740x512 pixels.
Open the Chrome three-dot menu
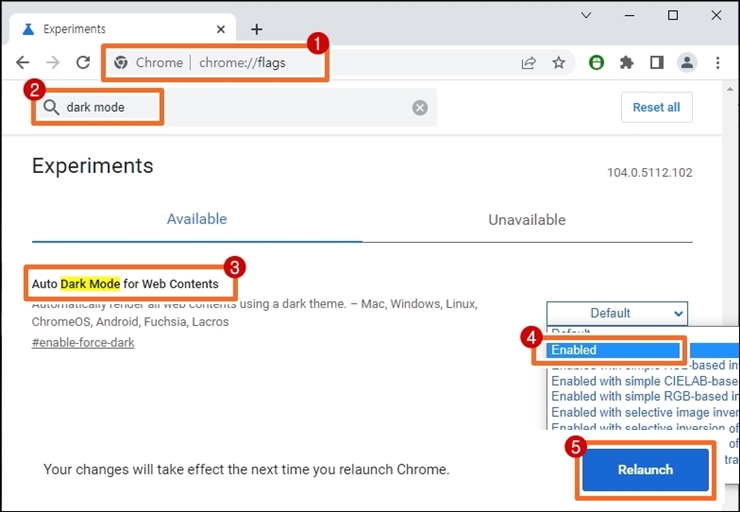[717, 62]
